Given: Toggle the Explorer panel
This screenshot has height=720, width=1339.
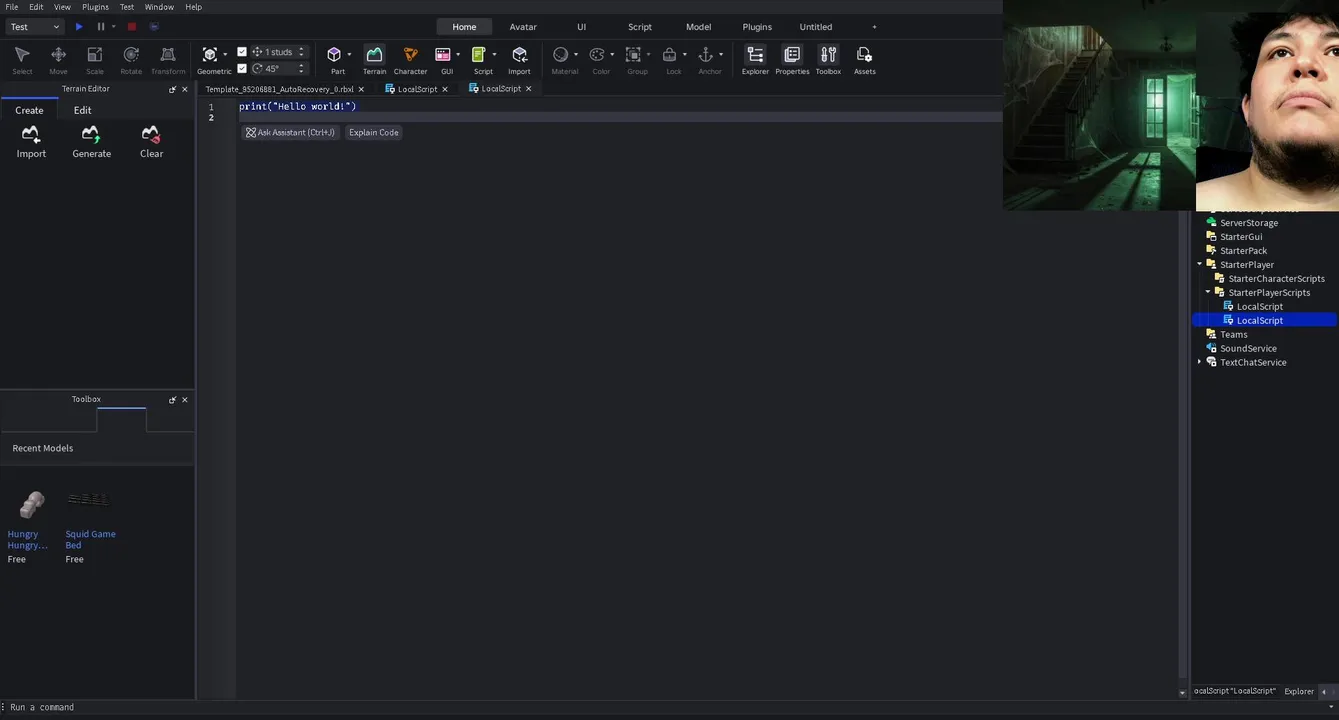Looking at the screenshot, I should (755, 59).
